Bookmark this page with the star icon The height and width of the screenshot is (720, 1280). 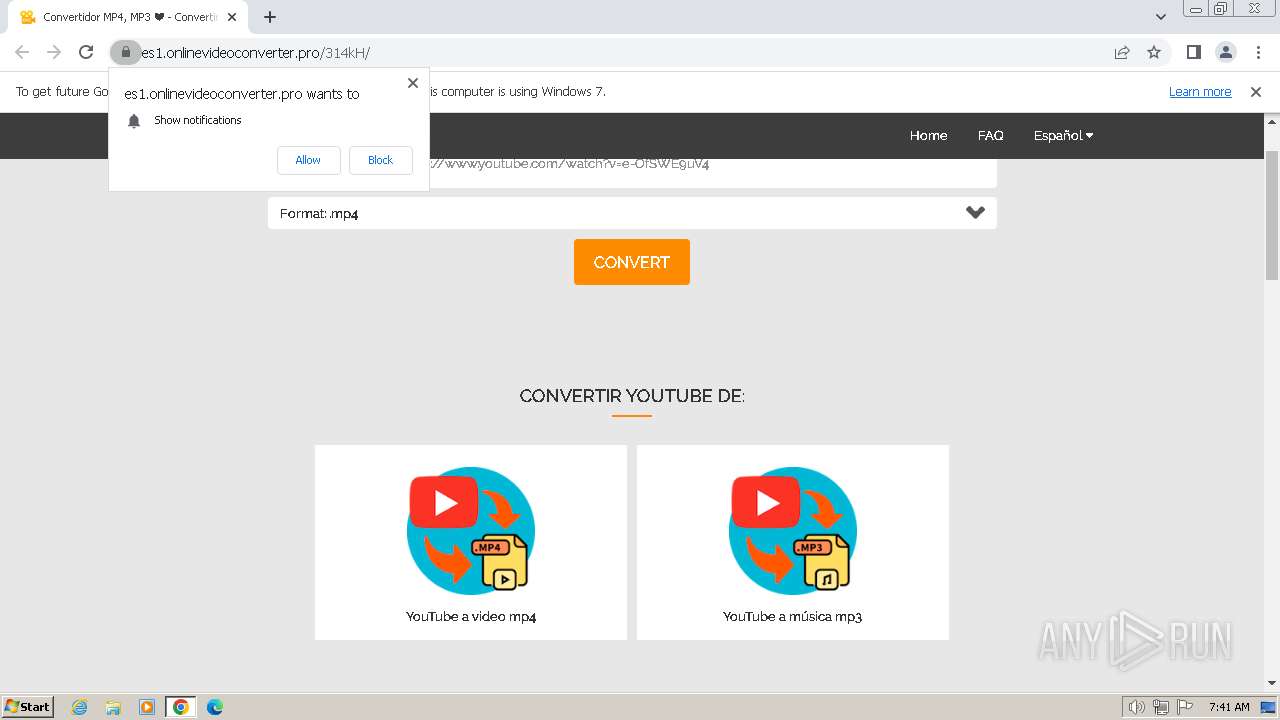pyautogui.click(x=1154, y=52)
